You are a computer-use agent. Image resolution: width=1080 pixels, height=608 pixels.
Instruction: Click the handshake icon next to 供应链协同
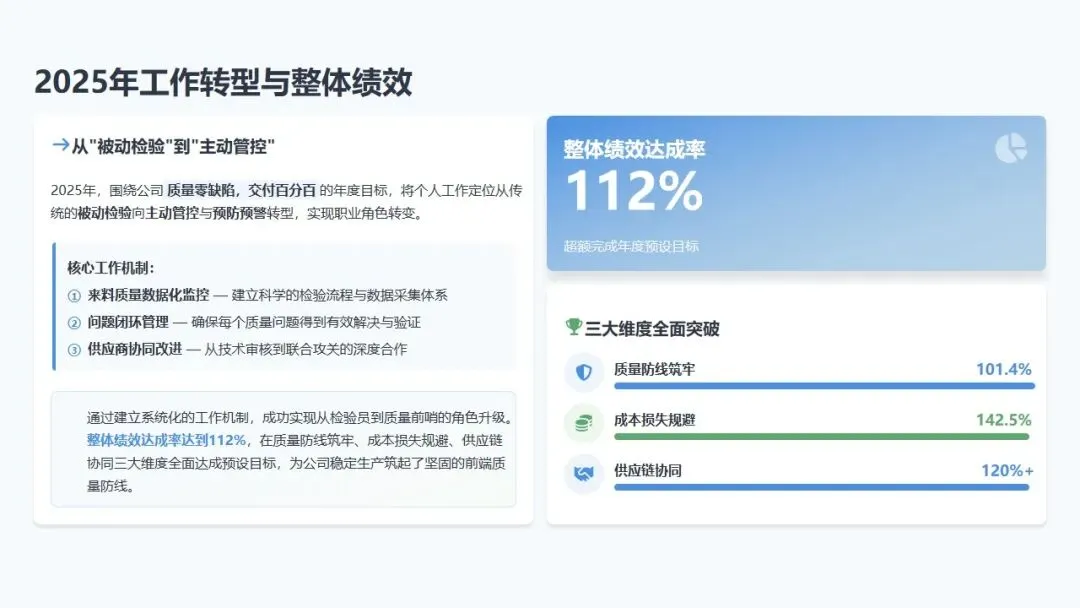pyautogui.click(x=583, y=472)
